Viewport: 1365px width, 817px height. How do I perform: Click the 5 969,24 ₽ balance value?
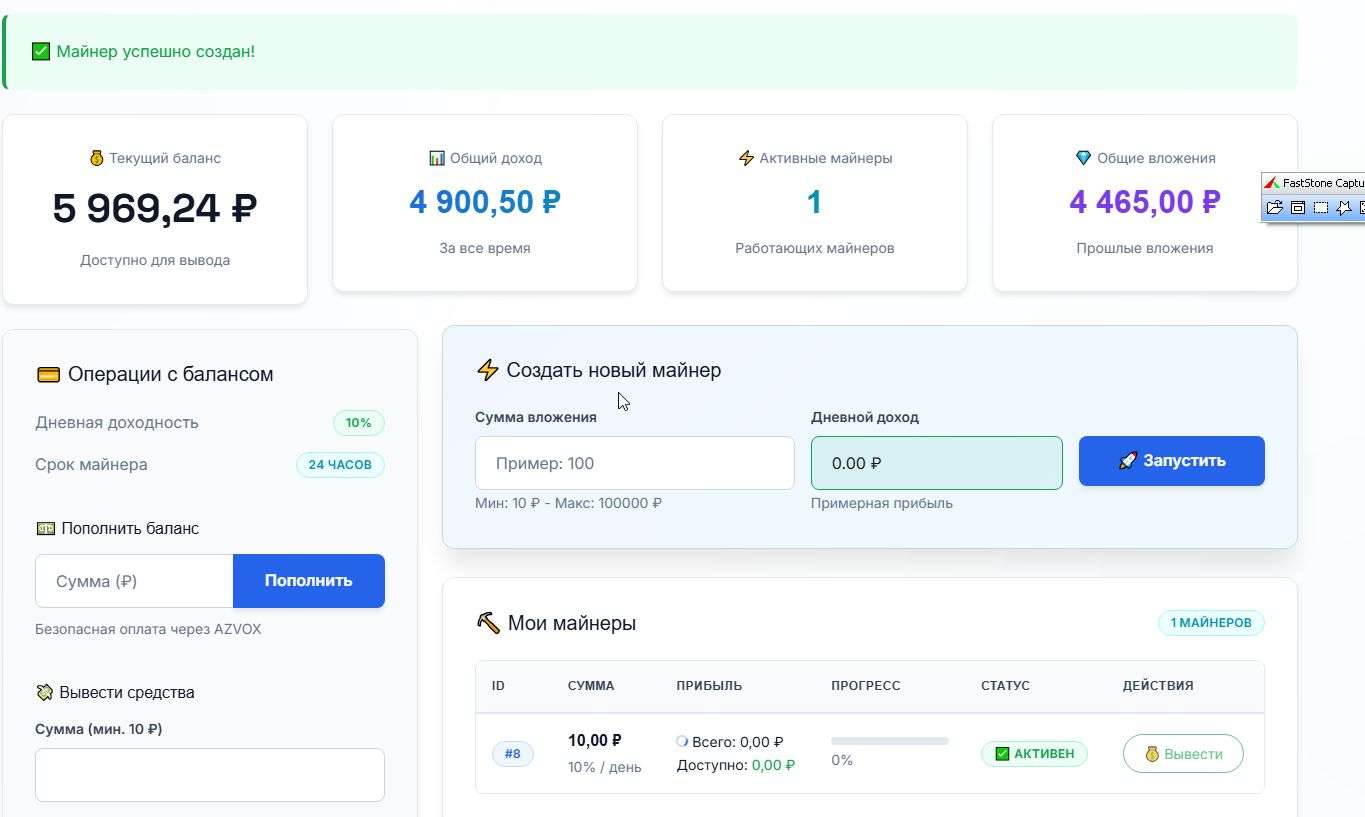pyautogui.click(x=155, y=208)
